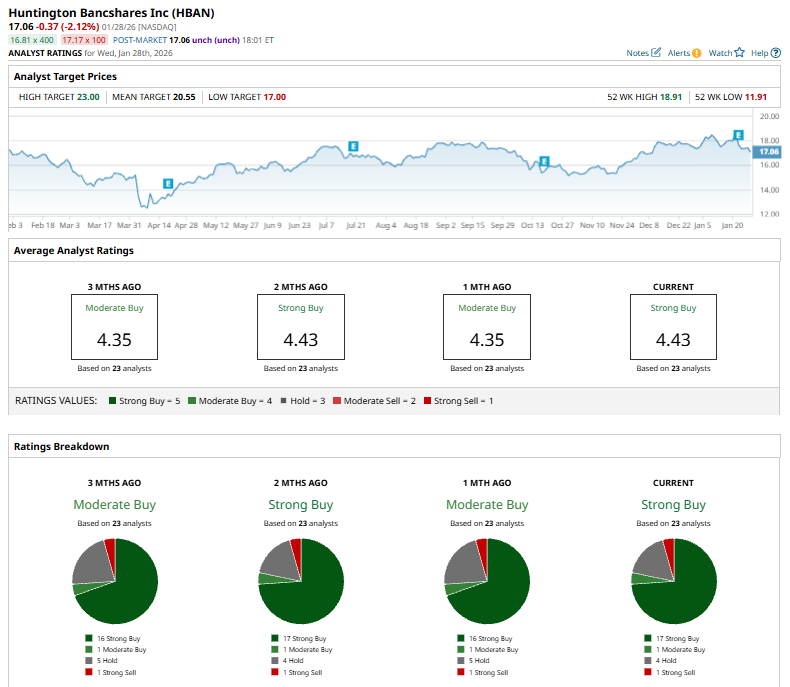Screen dimensions: 790x687
Task: Click the January earnings E marker
Action: (738, 134)
